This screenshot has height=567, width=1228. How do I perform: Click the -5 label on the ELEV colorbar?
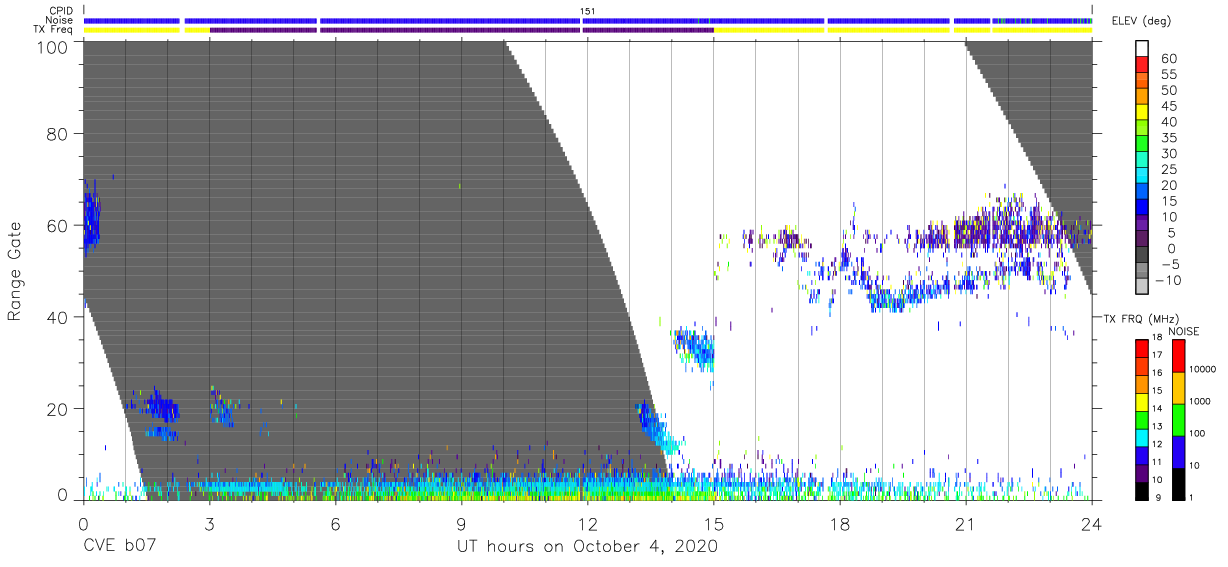[x=1168, y=263]
